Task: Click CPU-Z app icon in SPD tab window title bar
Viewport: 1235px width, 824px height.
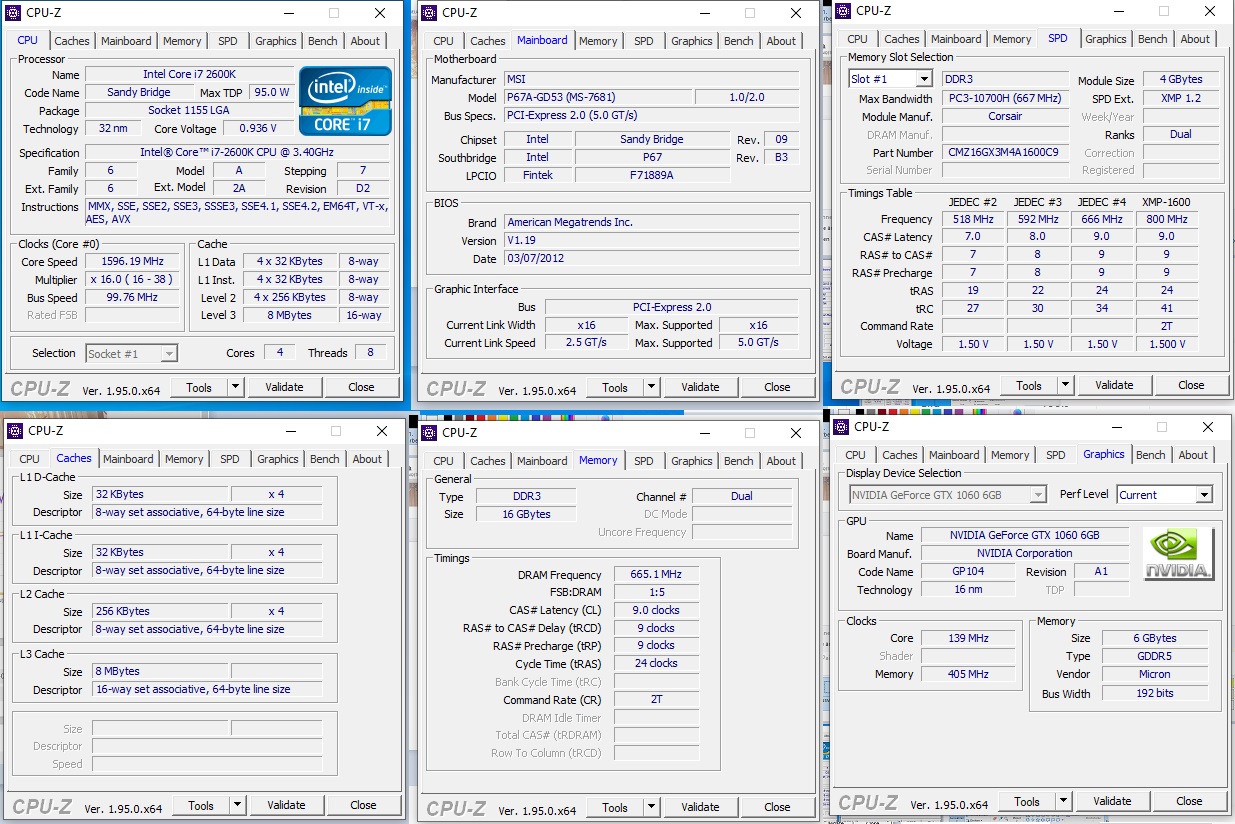Action: tap(842, 11)
